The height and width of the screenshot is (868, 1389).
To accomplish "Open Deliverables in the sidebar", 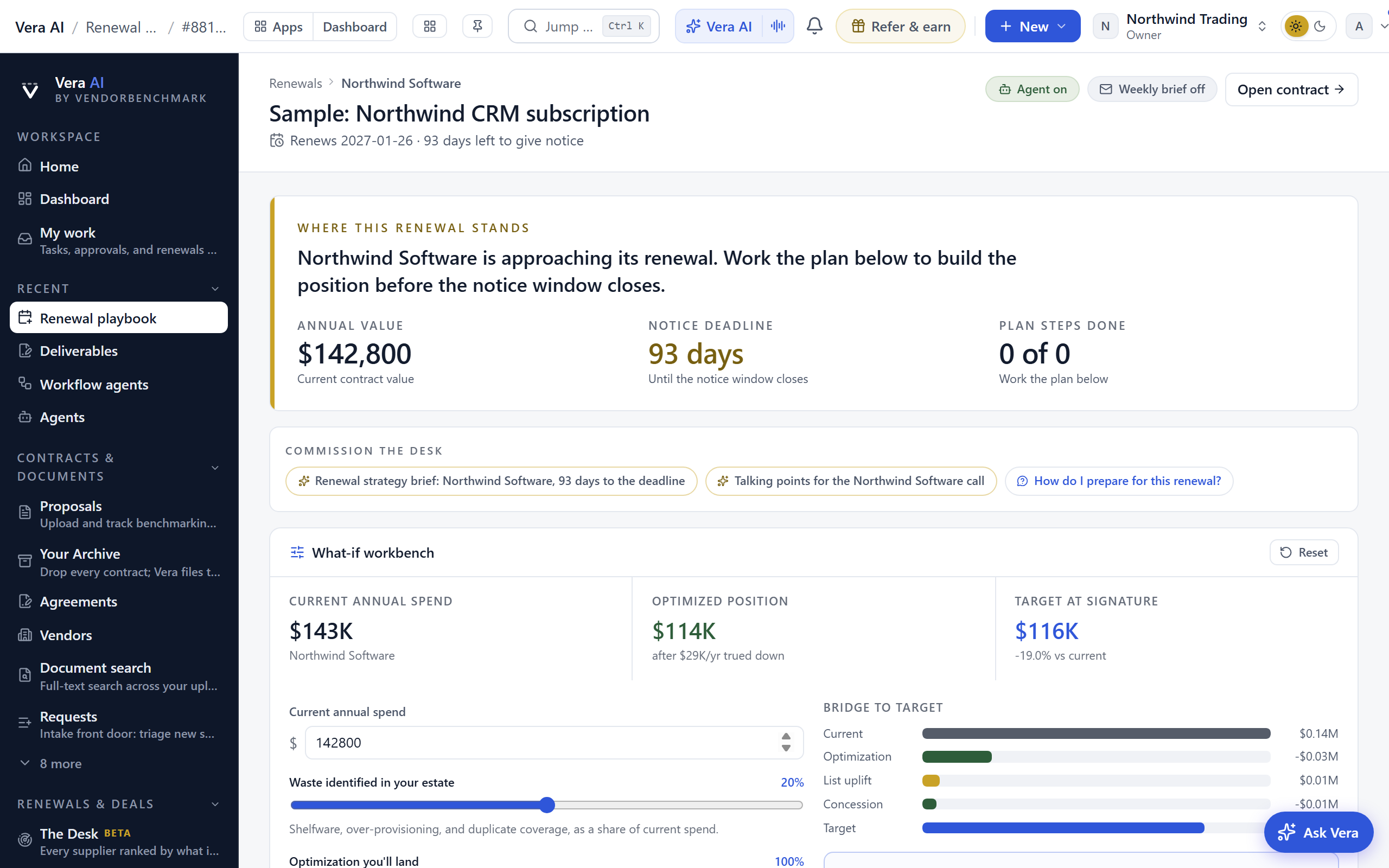I will pos(119,351).
